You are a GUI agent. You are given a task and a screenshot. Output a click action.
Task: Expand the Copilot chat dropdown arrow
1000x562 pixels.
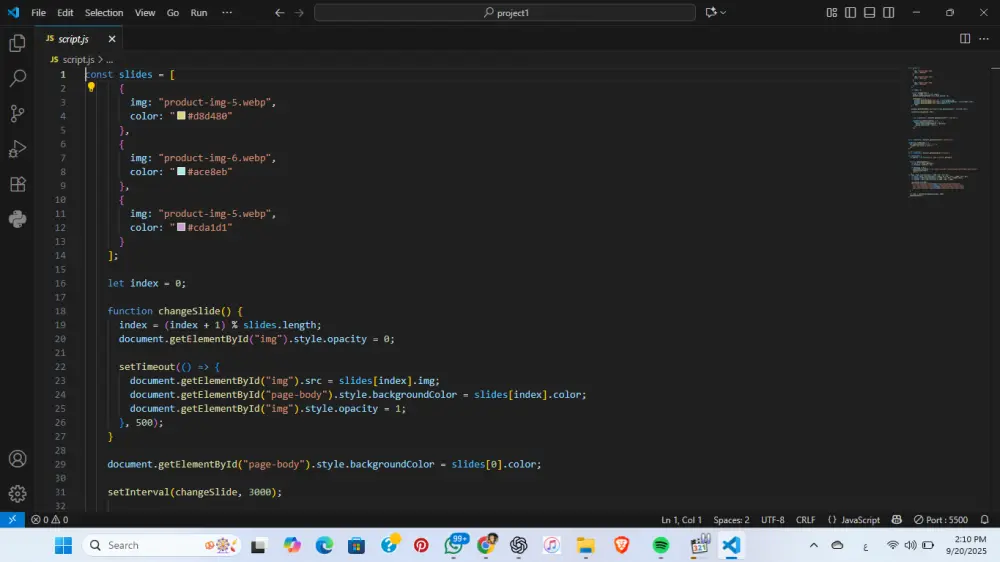(723, 13)
